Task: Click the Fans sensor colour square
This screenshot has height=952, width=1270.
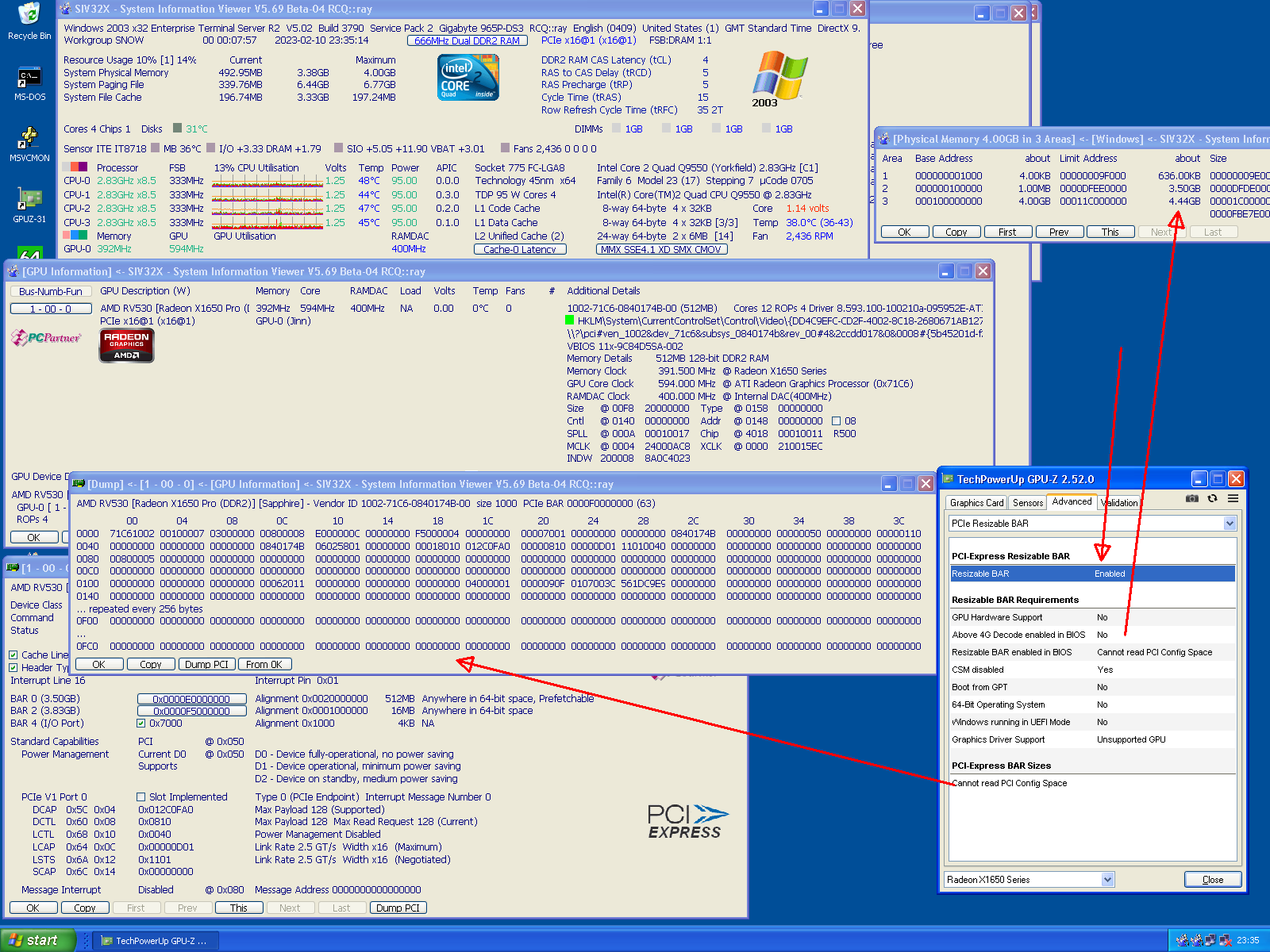Action: point(506,148)
